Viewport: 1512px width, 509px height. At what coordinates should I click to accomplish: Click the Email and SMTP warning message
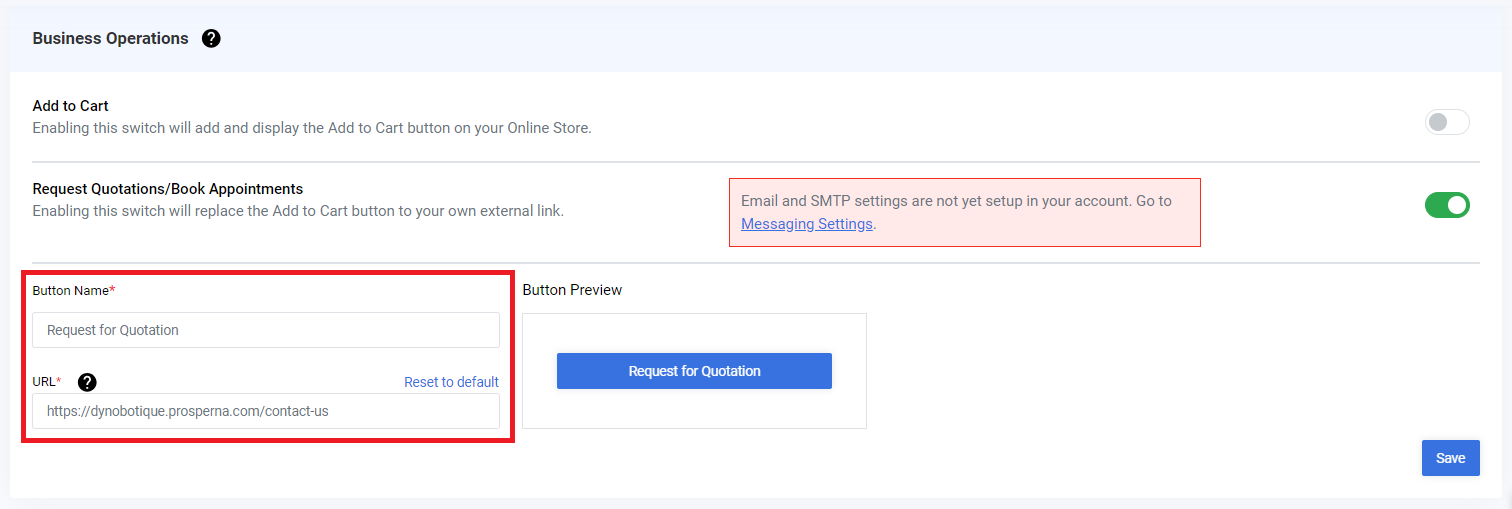964,212
